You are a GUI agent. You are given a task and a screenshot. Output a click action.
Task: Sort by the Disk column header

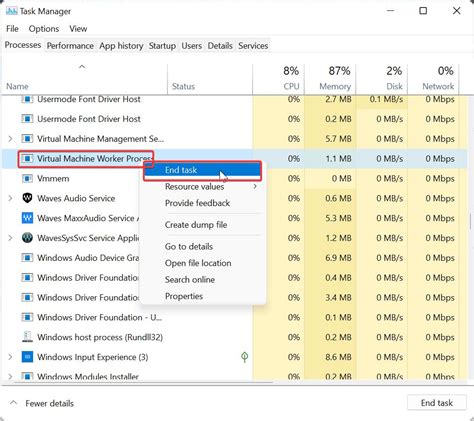[x=382, y=79]
